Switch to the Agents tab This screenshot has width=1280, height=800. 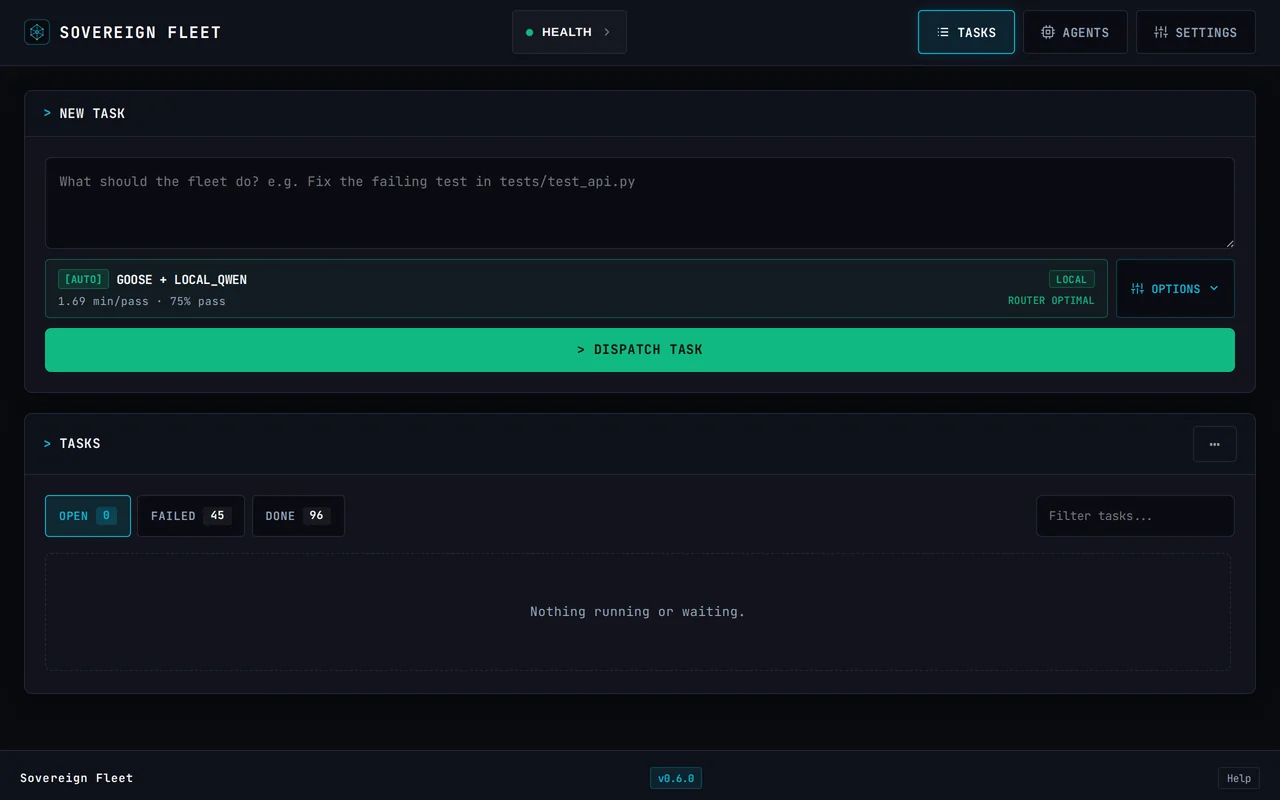[x=1075, y=32]
